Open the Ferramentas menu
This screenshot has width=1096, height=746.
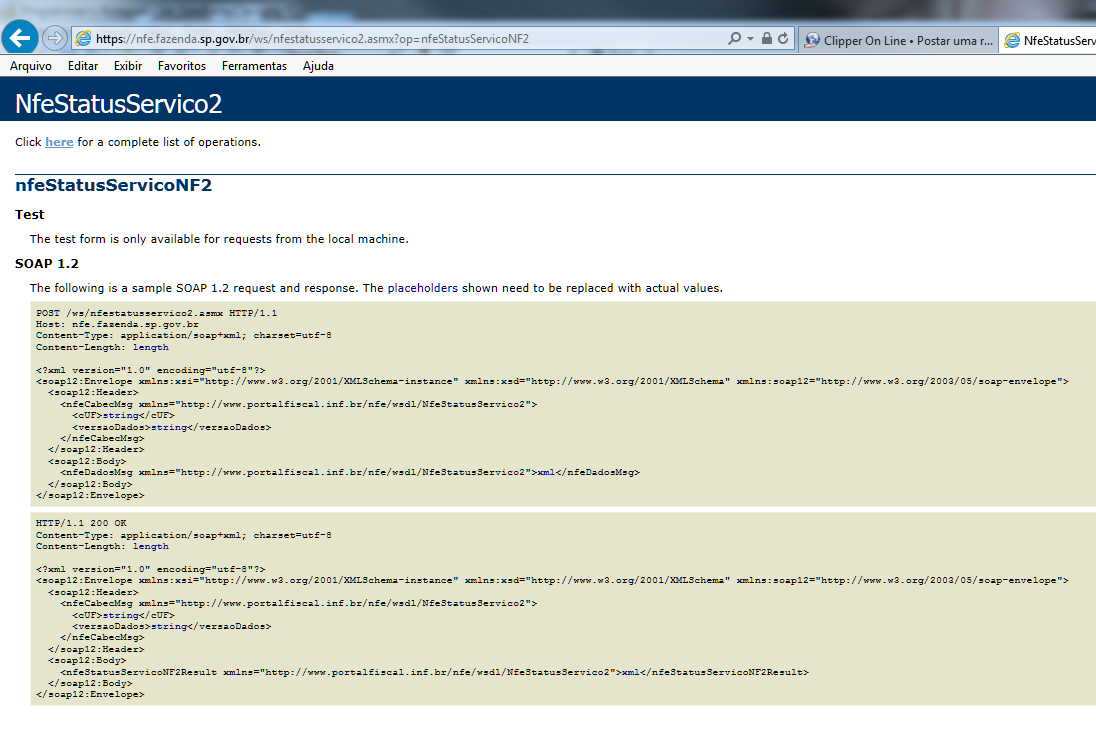coord(254,66)
